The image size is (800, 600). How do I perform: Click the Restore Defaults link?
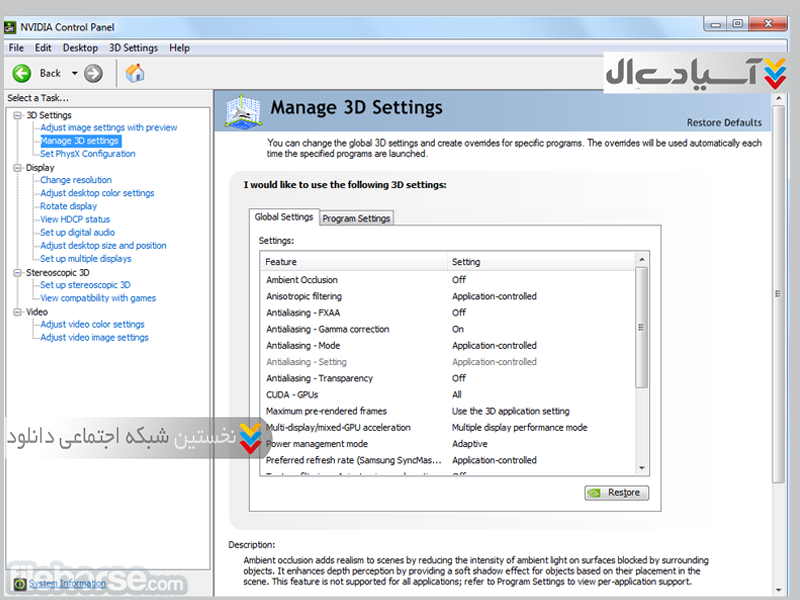pos(724,123)
